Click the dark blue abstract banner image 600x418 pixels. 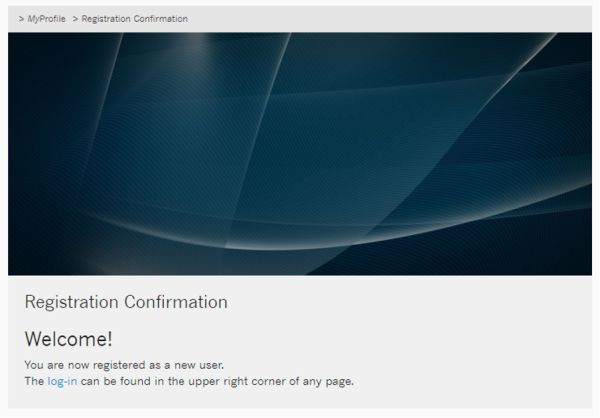tap(300, 154)
